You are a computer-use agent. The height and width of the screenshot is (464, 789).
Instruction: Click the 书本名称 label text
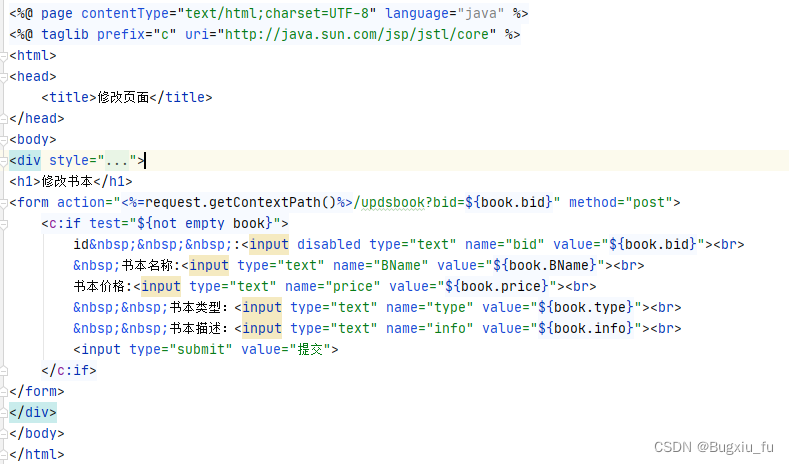pyautogui.click(x=147, y=266)
